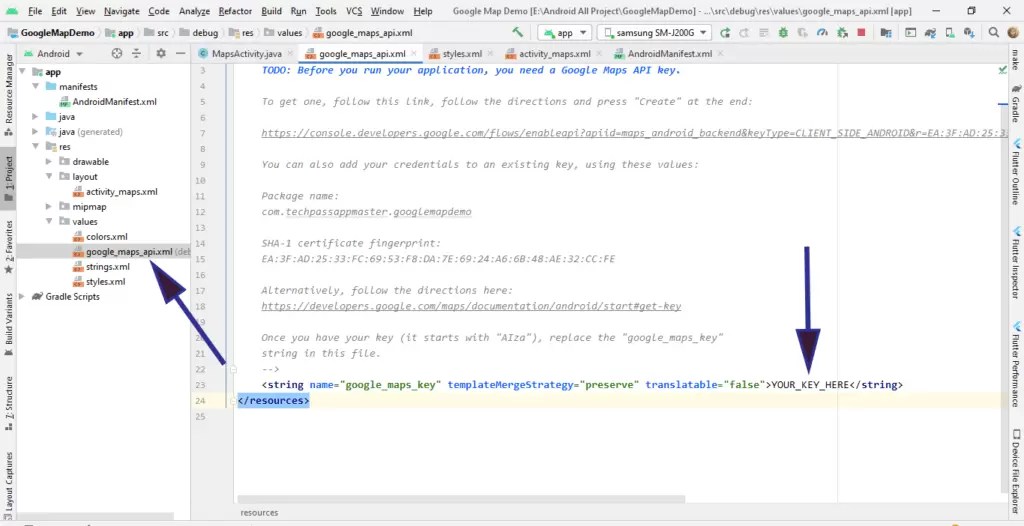Open the Refactor menu

(x=236, y=11)
